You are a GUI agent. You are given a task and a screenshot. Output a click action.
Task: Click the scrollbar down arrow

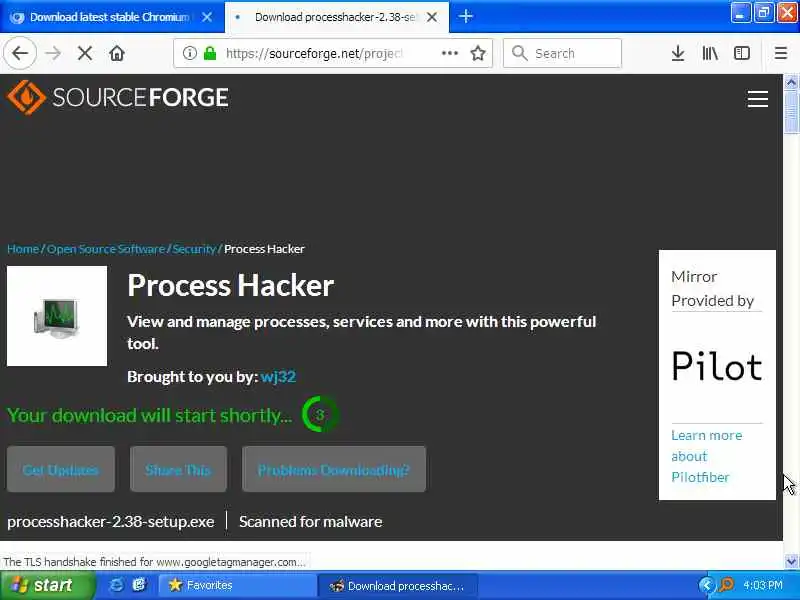(x=791, y=561)
